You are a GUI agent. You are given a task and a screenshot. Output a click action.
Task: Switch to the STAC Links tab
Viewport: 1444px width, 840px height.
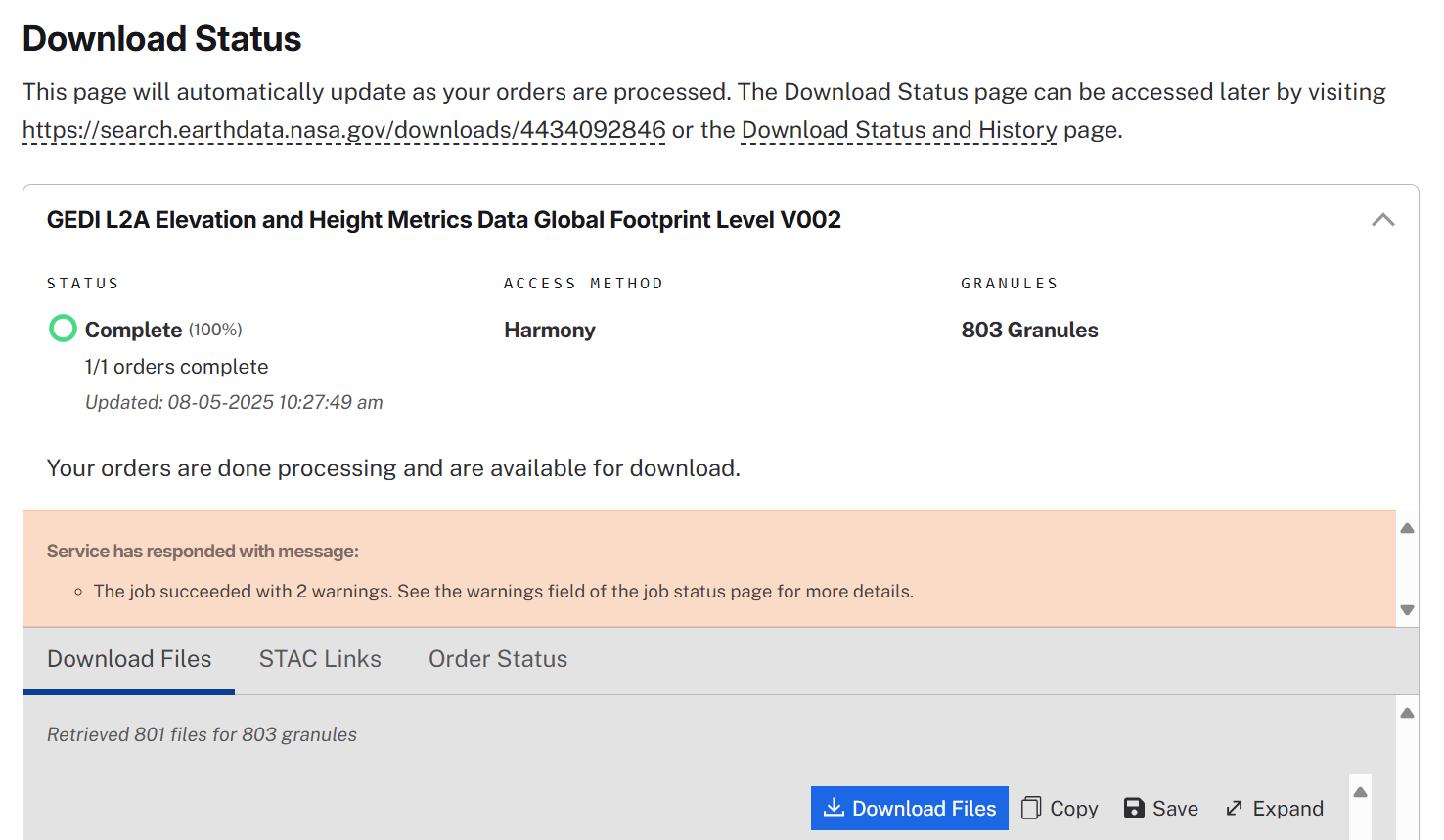tap(320, 659)
